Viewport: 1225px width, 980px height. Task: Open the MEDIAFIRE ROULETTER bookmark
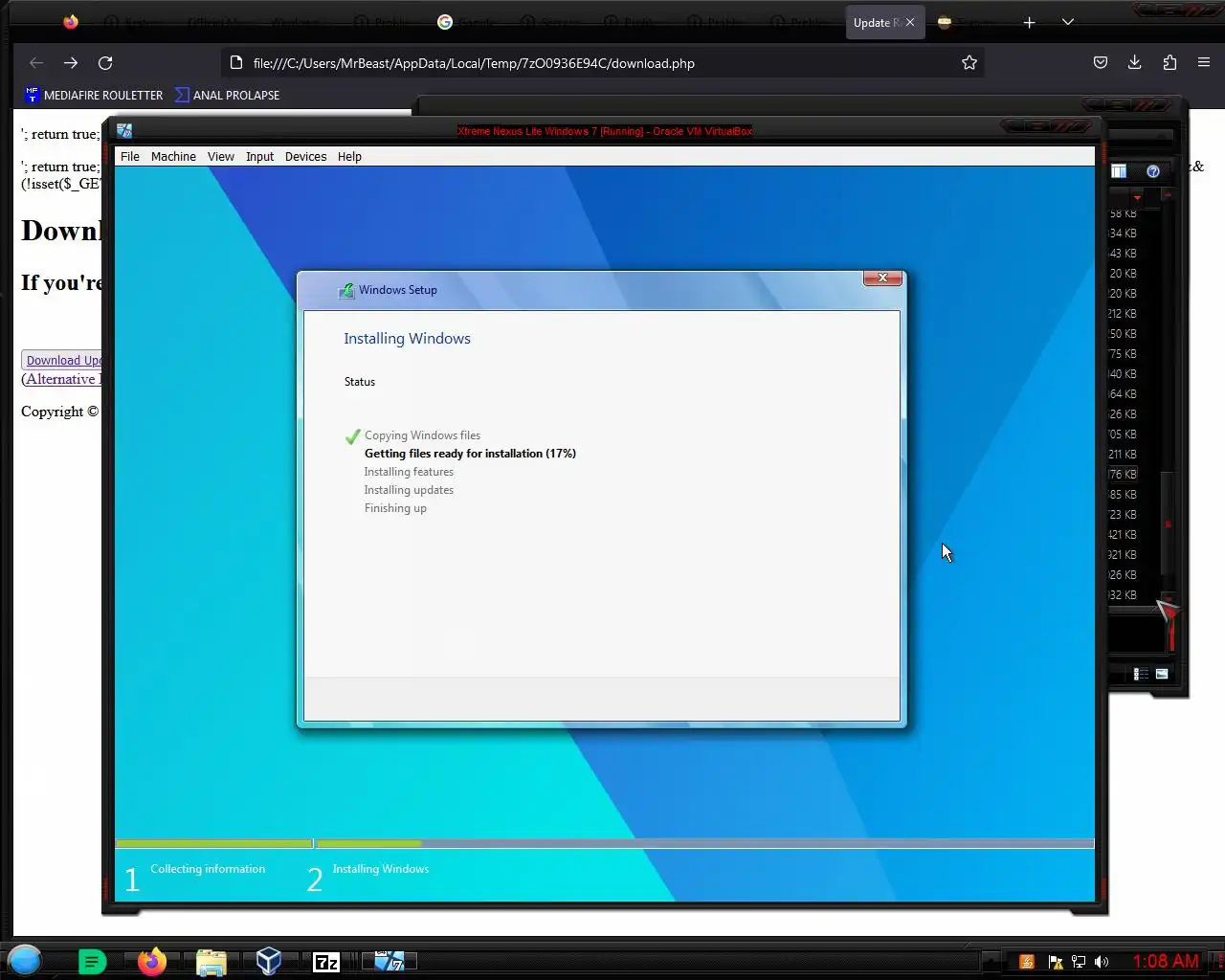(x=94, y=95)
